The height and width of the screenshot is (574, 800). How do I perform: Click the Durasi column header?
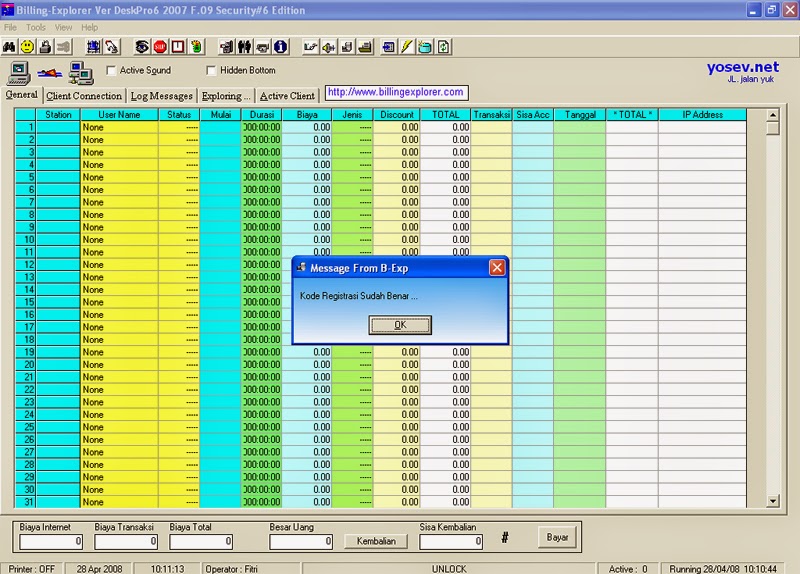pos(261,115)
